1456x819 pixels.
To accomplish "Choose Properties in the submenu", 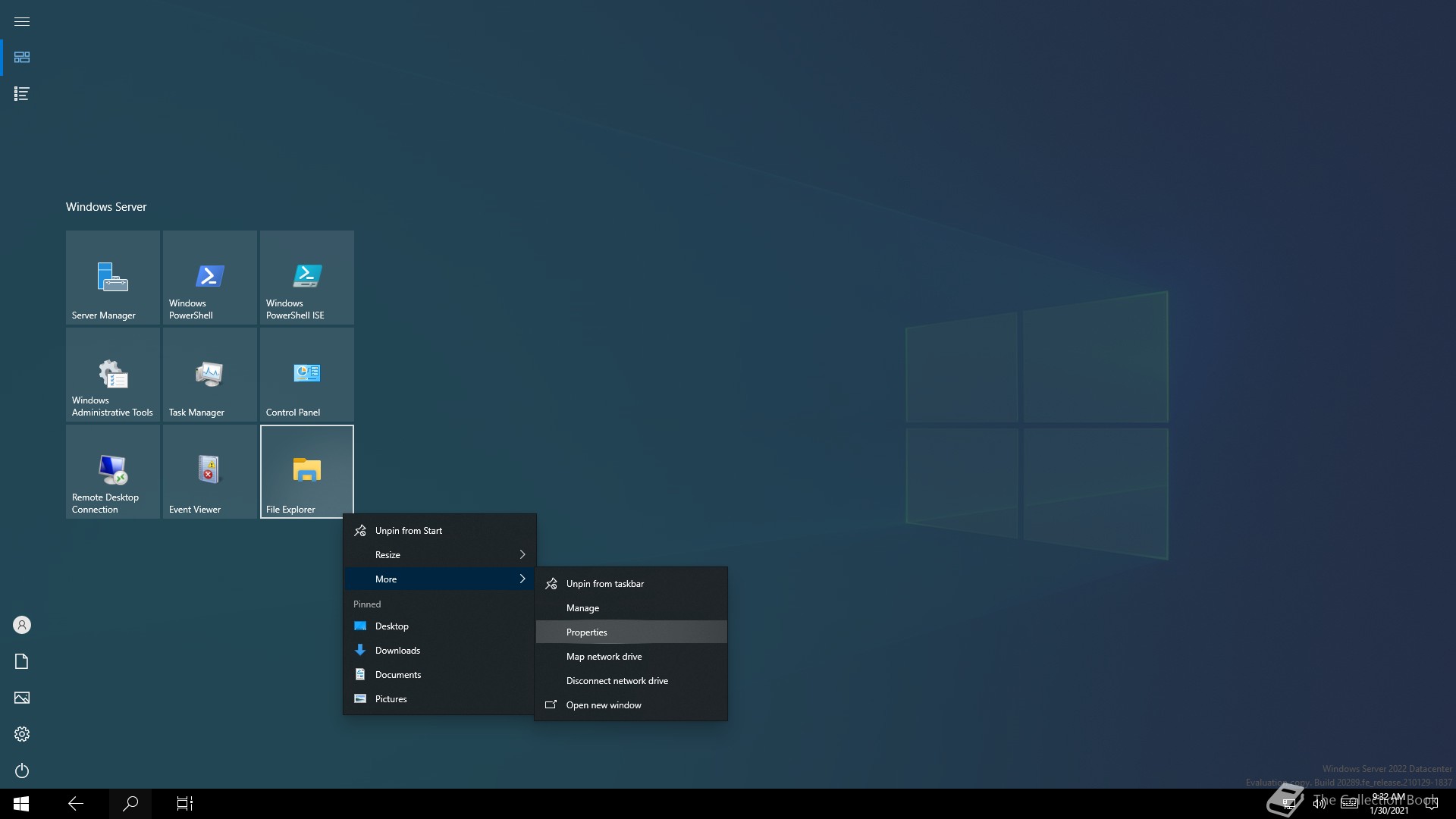I will pyautogui.click(x=631, y=632).
